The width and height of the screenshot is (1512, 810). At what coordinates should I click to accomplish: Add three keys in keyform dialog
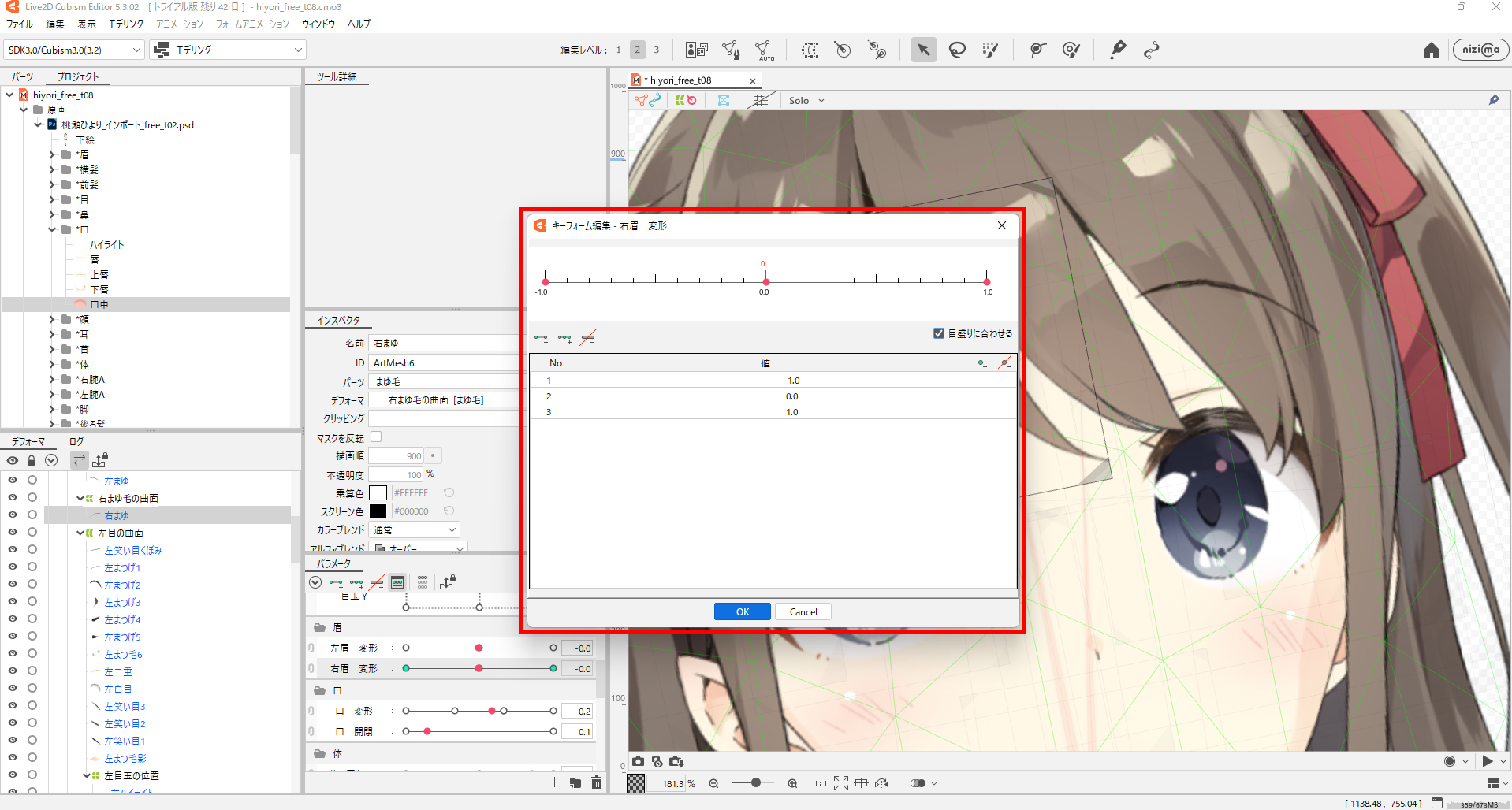pyautogui.click(x=564, y=339)
